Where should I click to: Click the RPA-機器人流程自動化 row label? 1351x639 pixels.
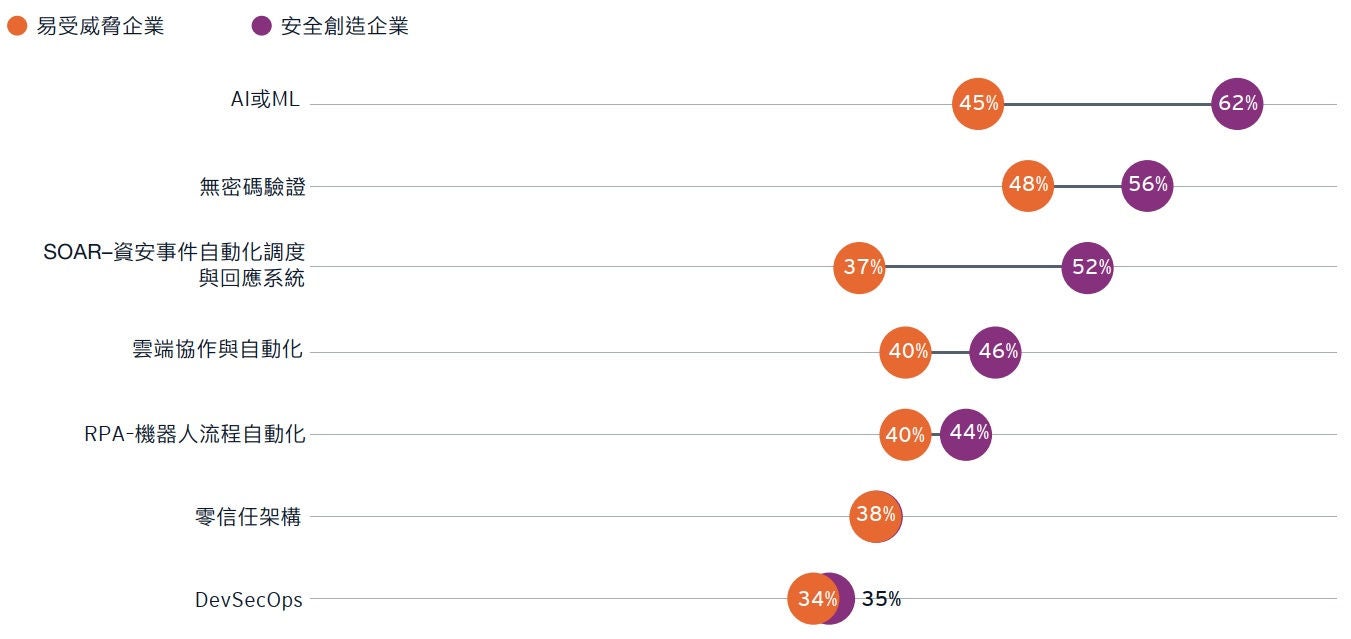coord(194,434)
